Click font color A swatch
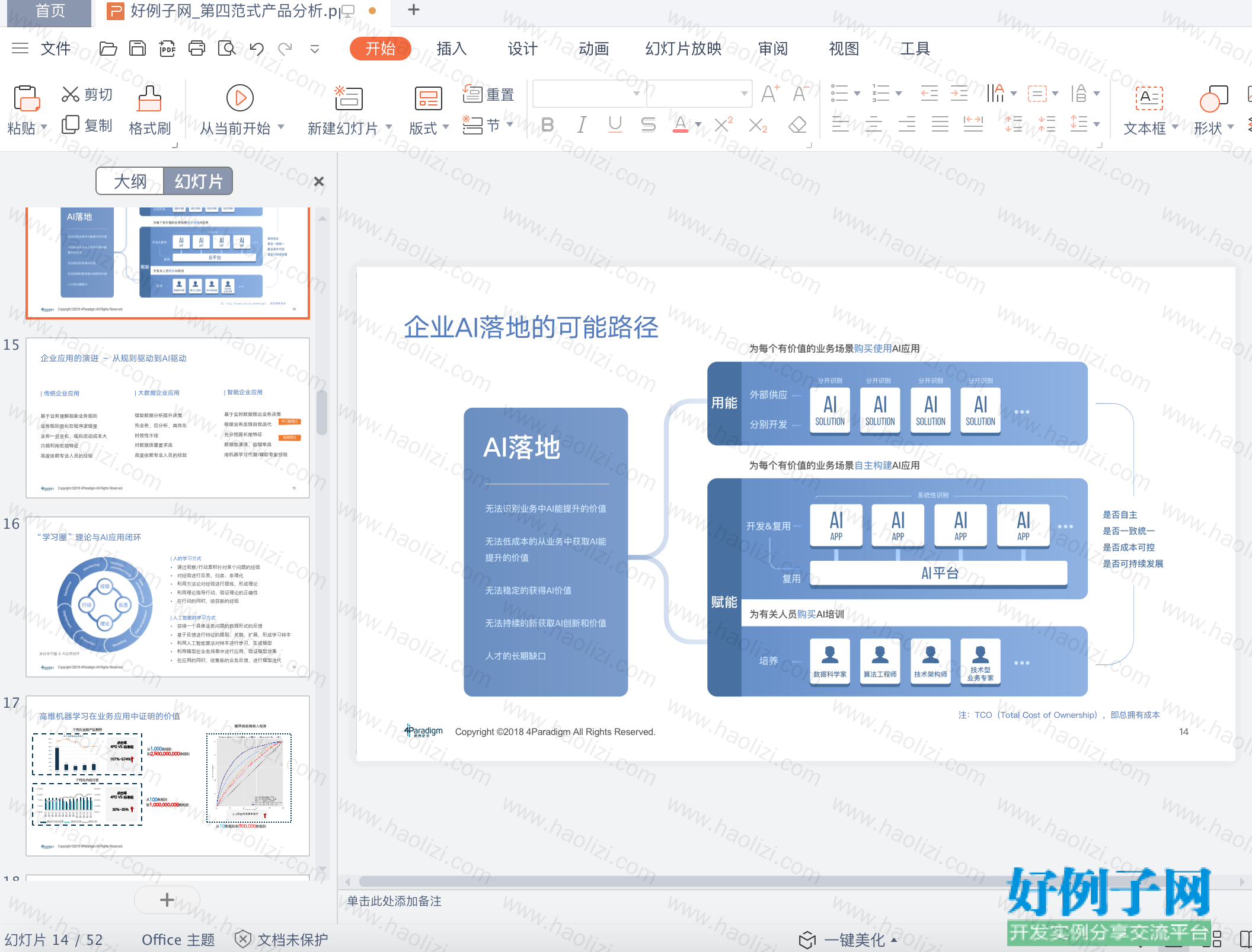The height and width of the screenshot is (952, 1252). [x=681, y=125]
